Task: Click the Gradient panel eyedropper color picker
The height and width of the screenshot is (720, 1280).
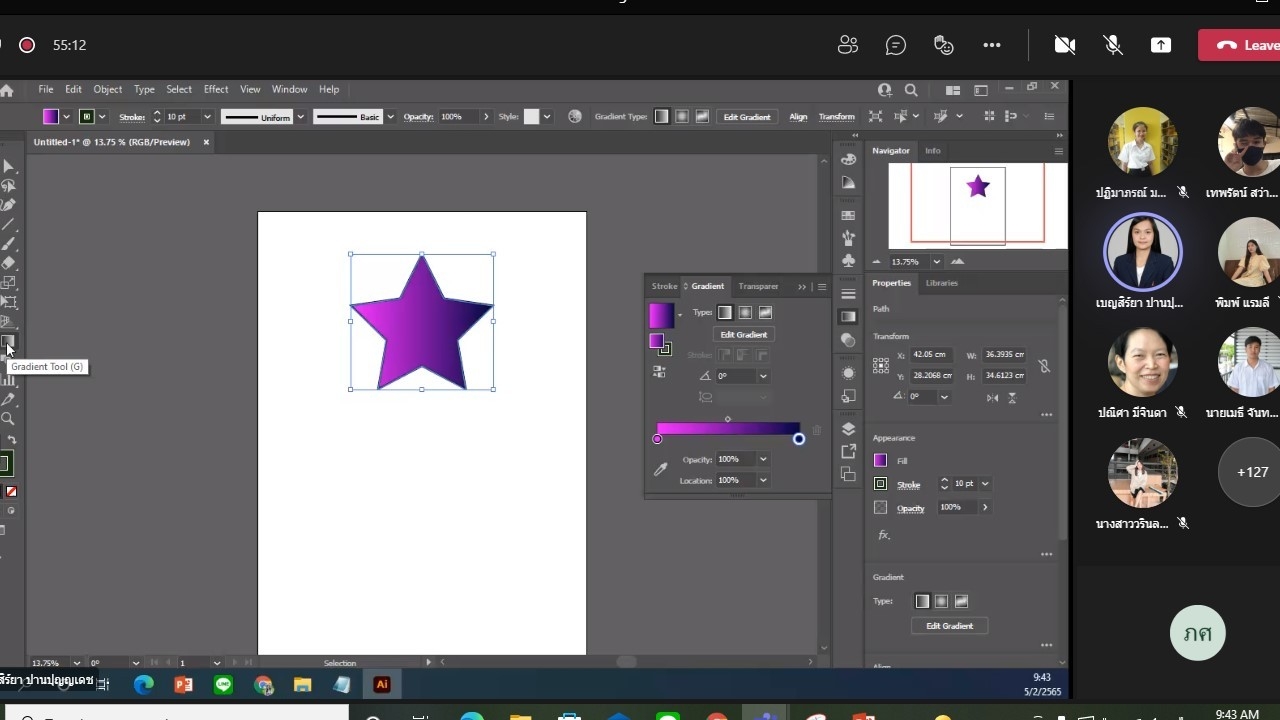Action: [x=660, y=469]
